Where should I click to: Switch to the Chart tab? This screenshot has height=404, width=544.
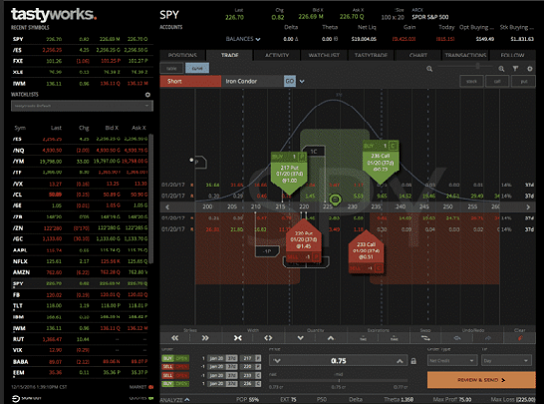tap(418, 55)
